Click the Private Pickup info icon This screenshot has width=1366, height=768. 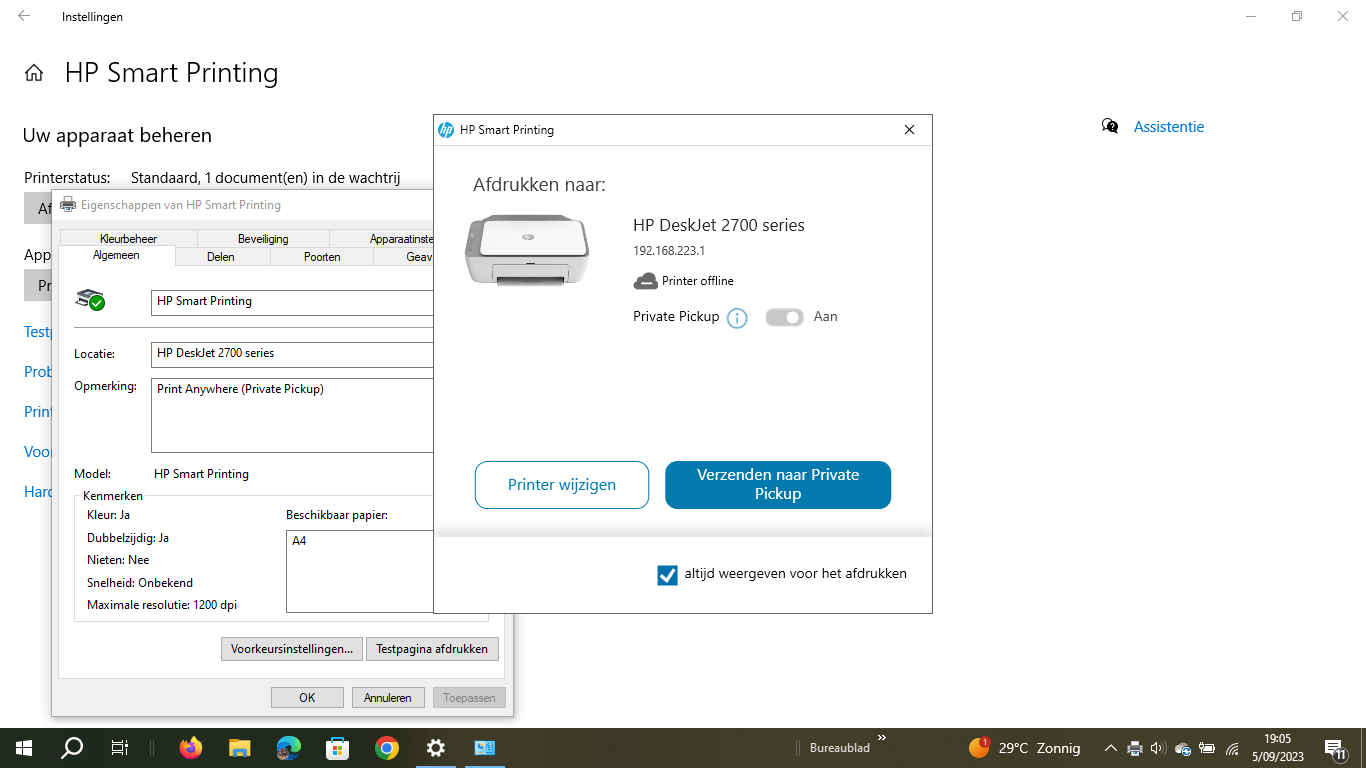click(x=737, y=318)
